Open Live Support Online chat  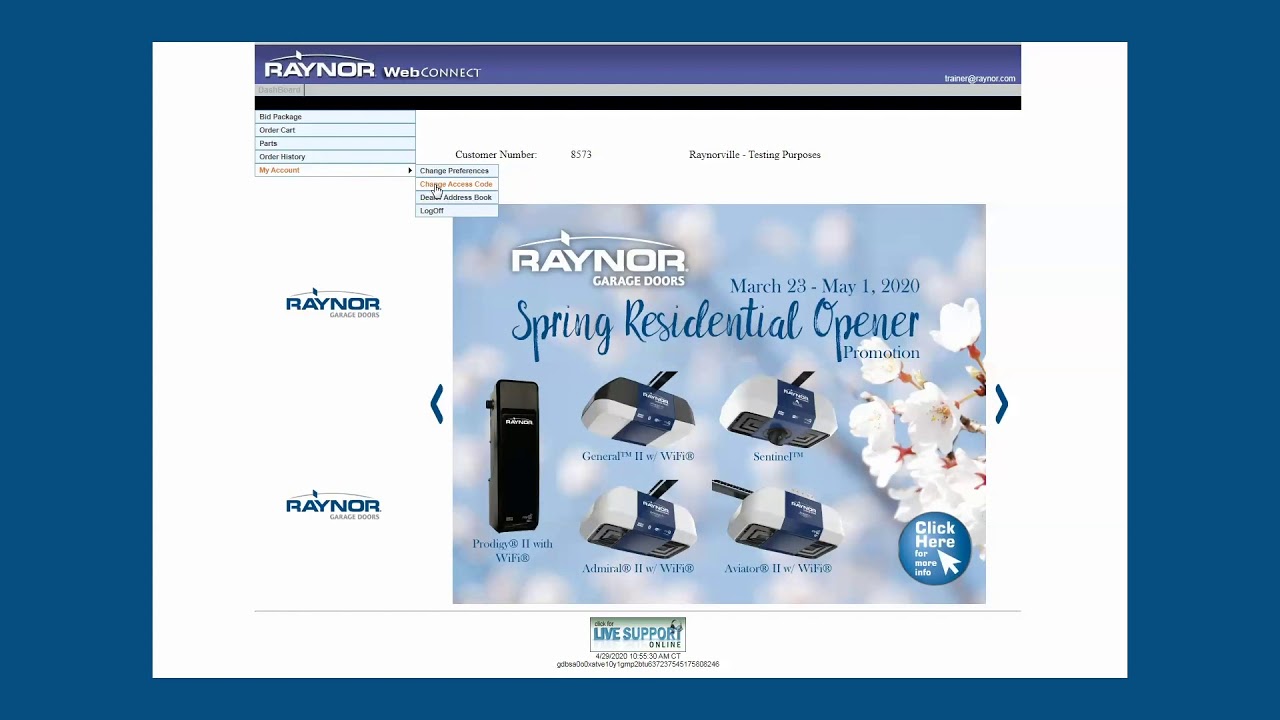[638, 635]
